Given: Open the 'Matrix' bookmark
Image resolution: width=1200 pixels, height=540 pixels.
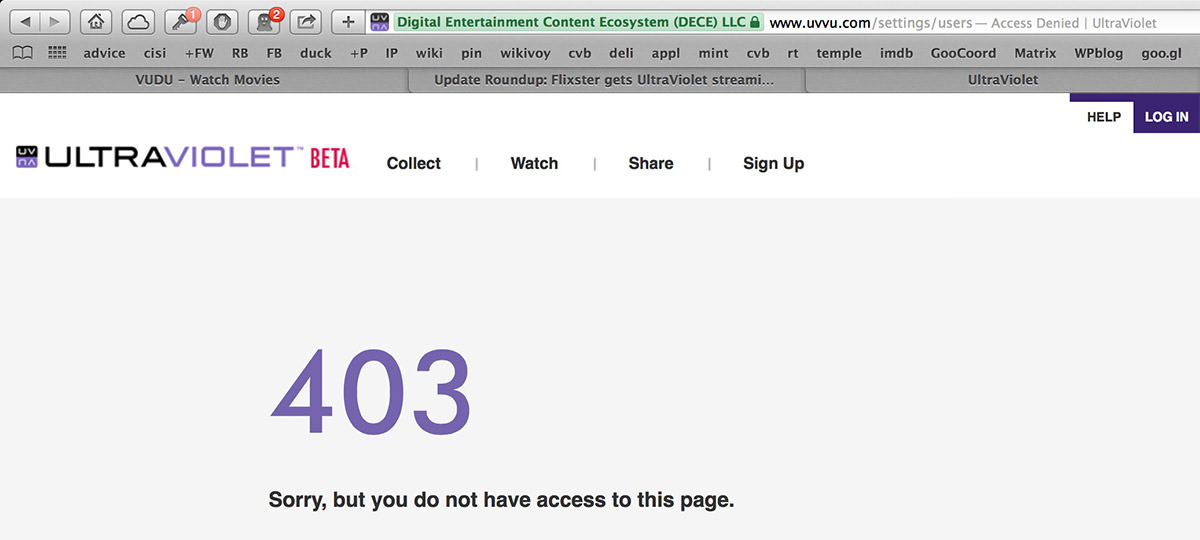Looking at the screenshot, I should tap(1035, 53).
